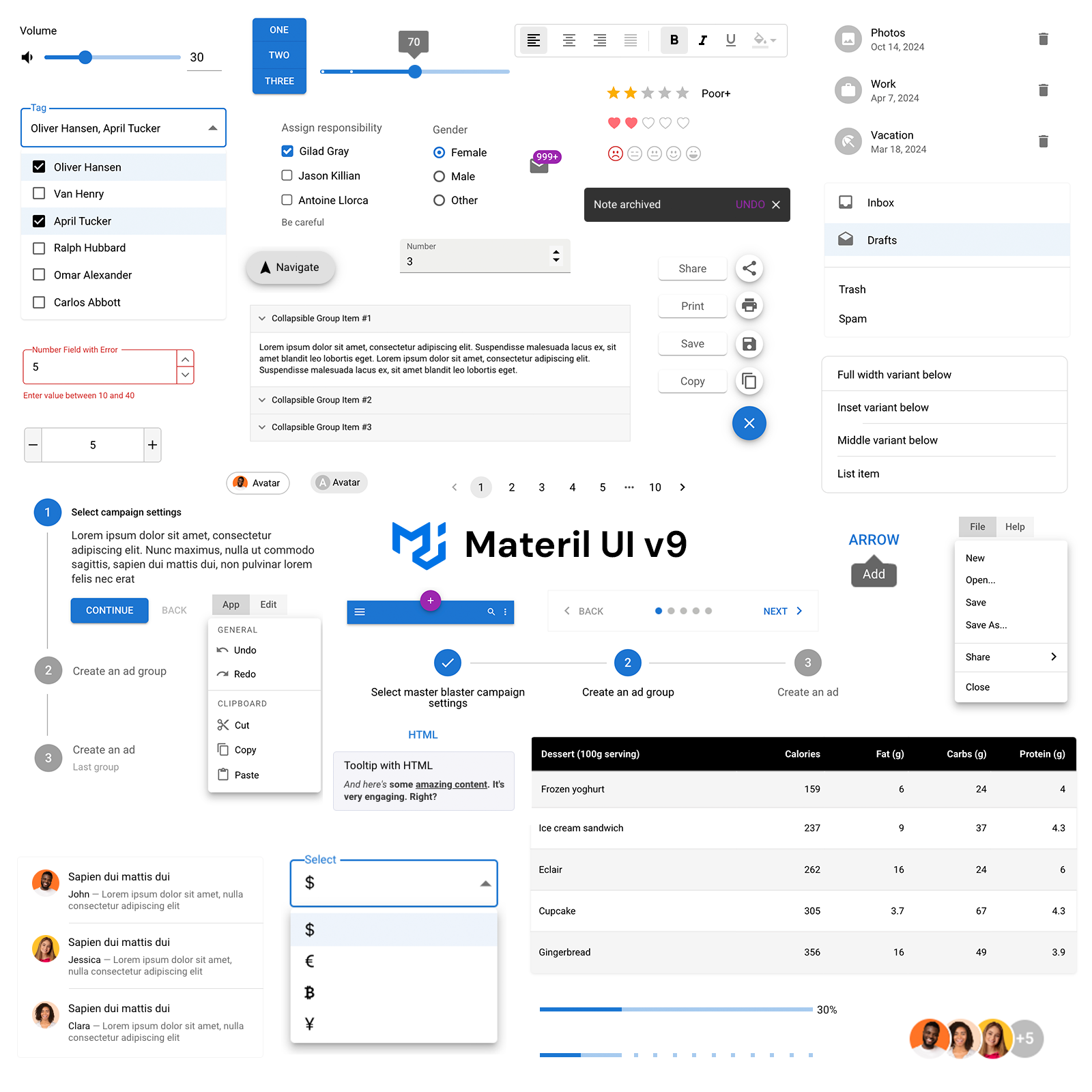
Task: Delete the Work list item
Action: pyautogui.click(x=1043, y=90)
